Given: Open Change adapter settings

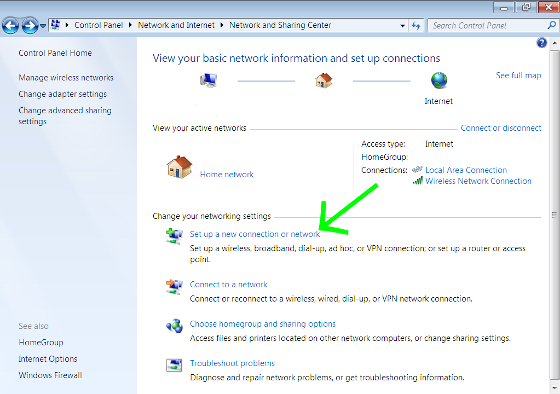Looking at the screenshot, I should tap(62, 94).
